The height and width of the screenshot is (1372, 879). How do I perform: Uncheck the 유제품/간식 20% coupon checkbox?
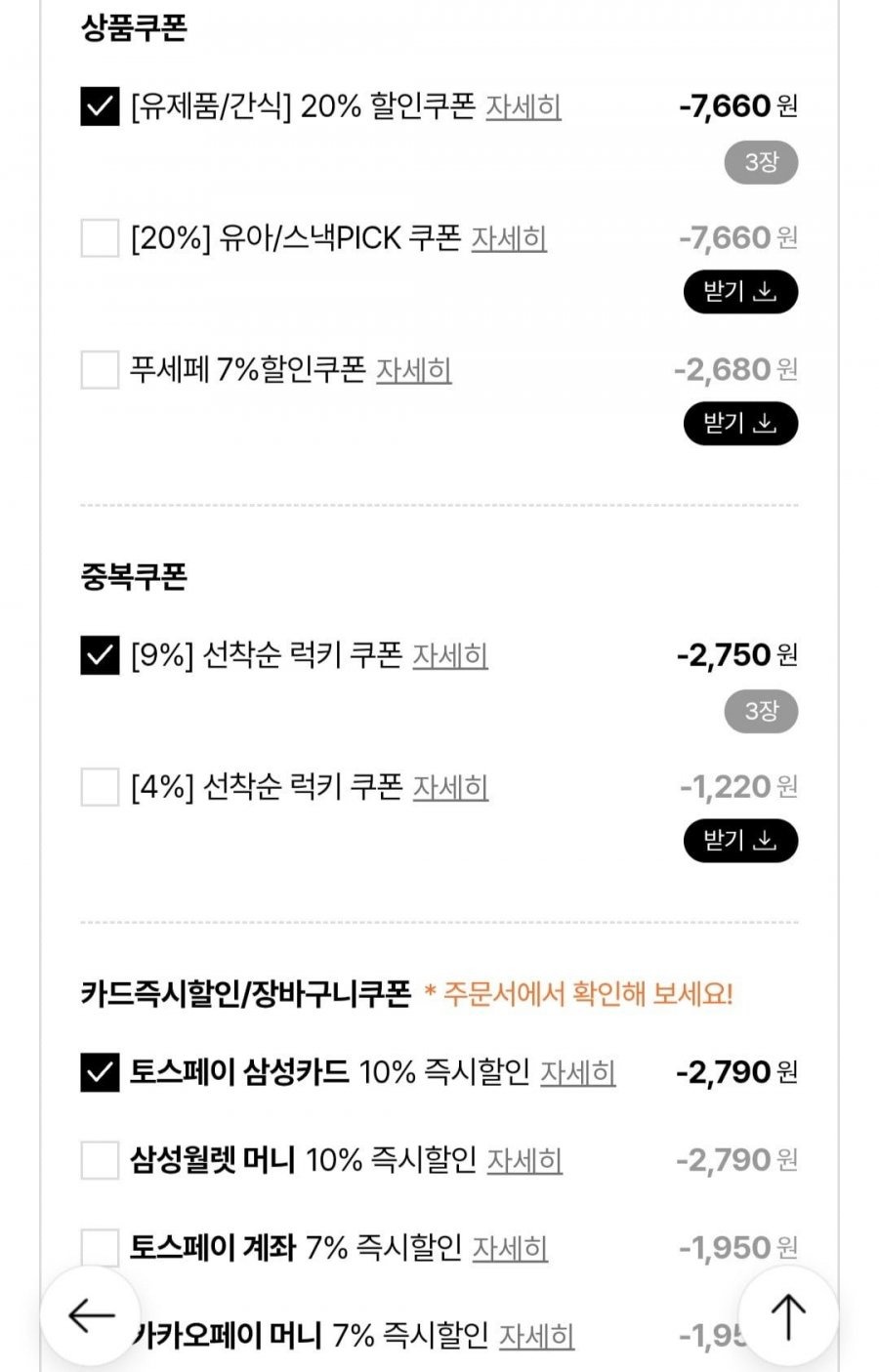100,105
